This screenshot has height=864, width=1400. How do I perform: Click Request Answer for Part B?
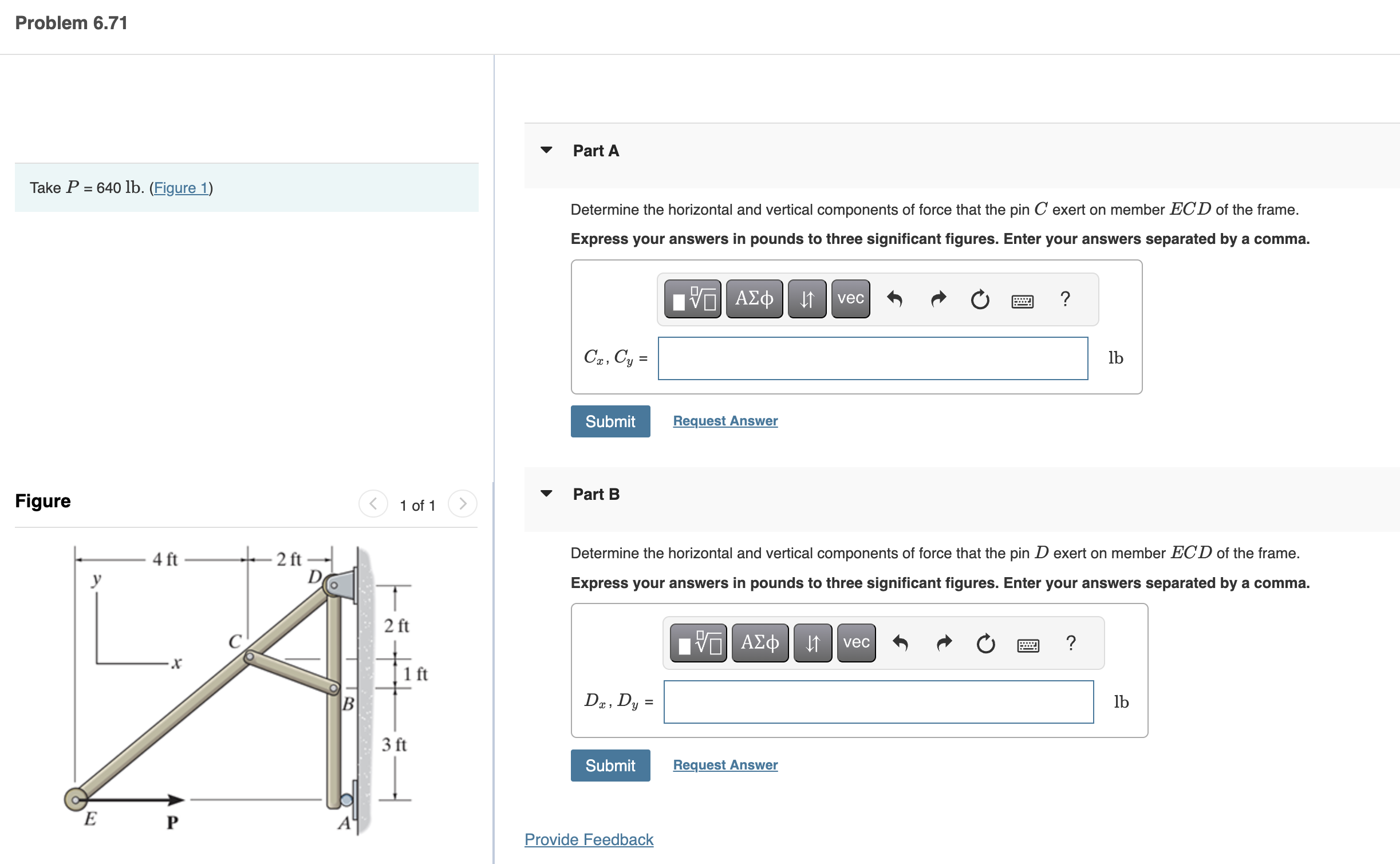[725, 764]
